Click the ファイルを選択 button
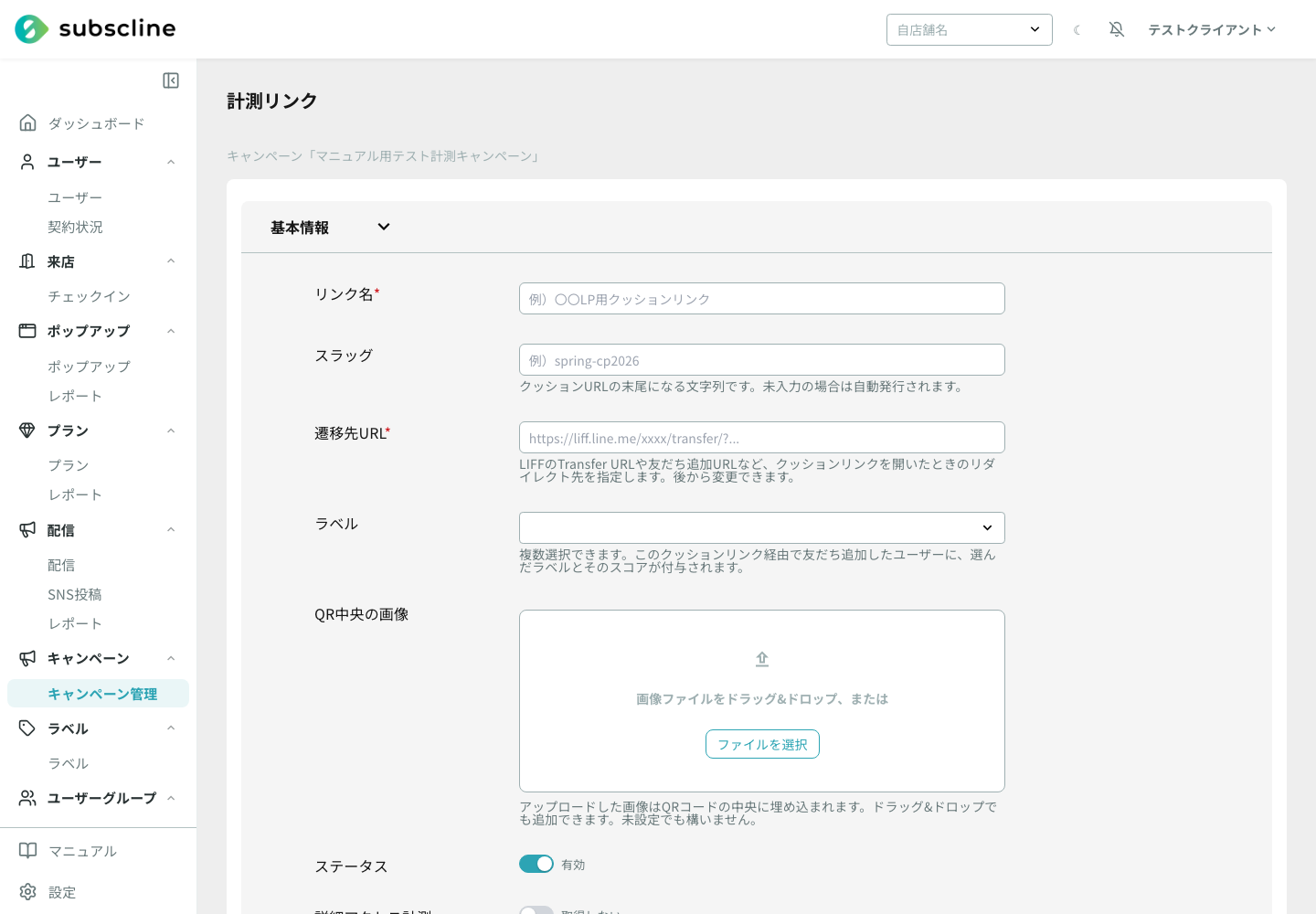Screen dimensions: 1316x914 (x=762, y=744)
